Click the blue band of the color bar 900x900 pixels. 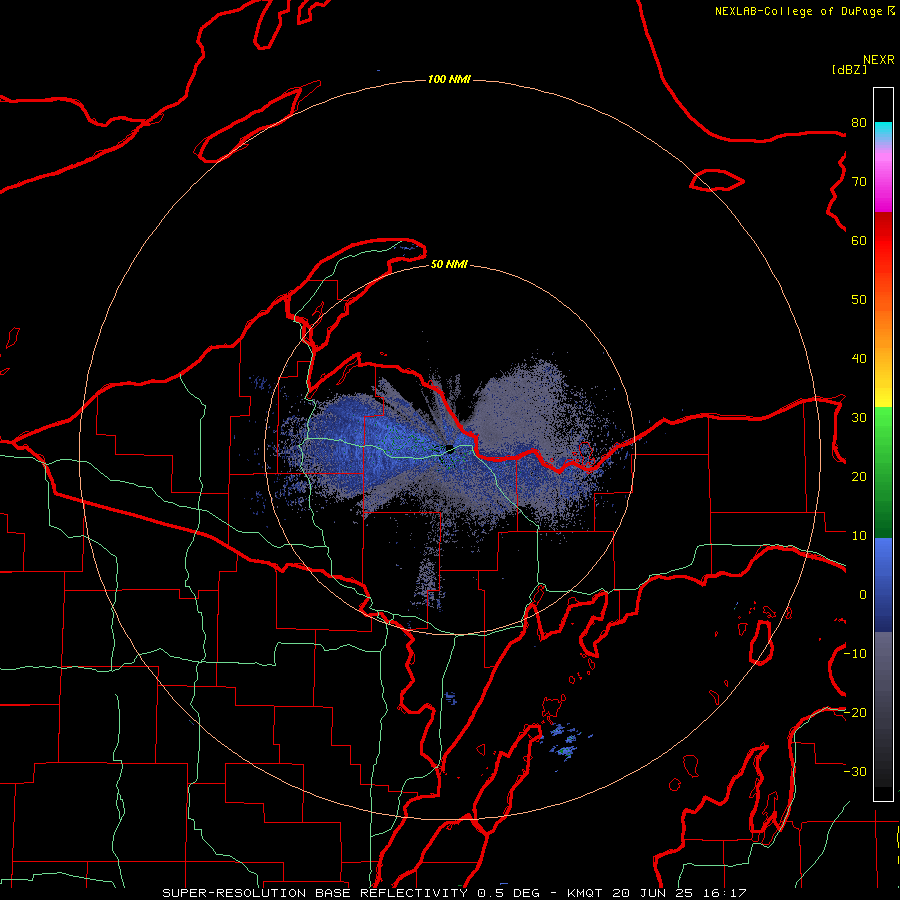[x=883, y=585]
